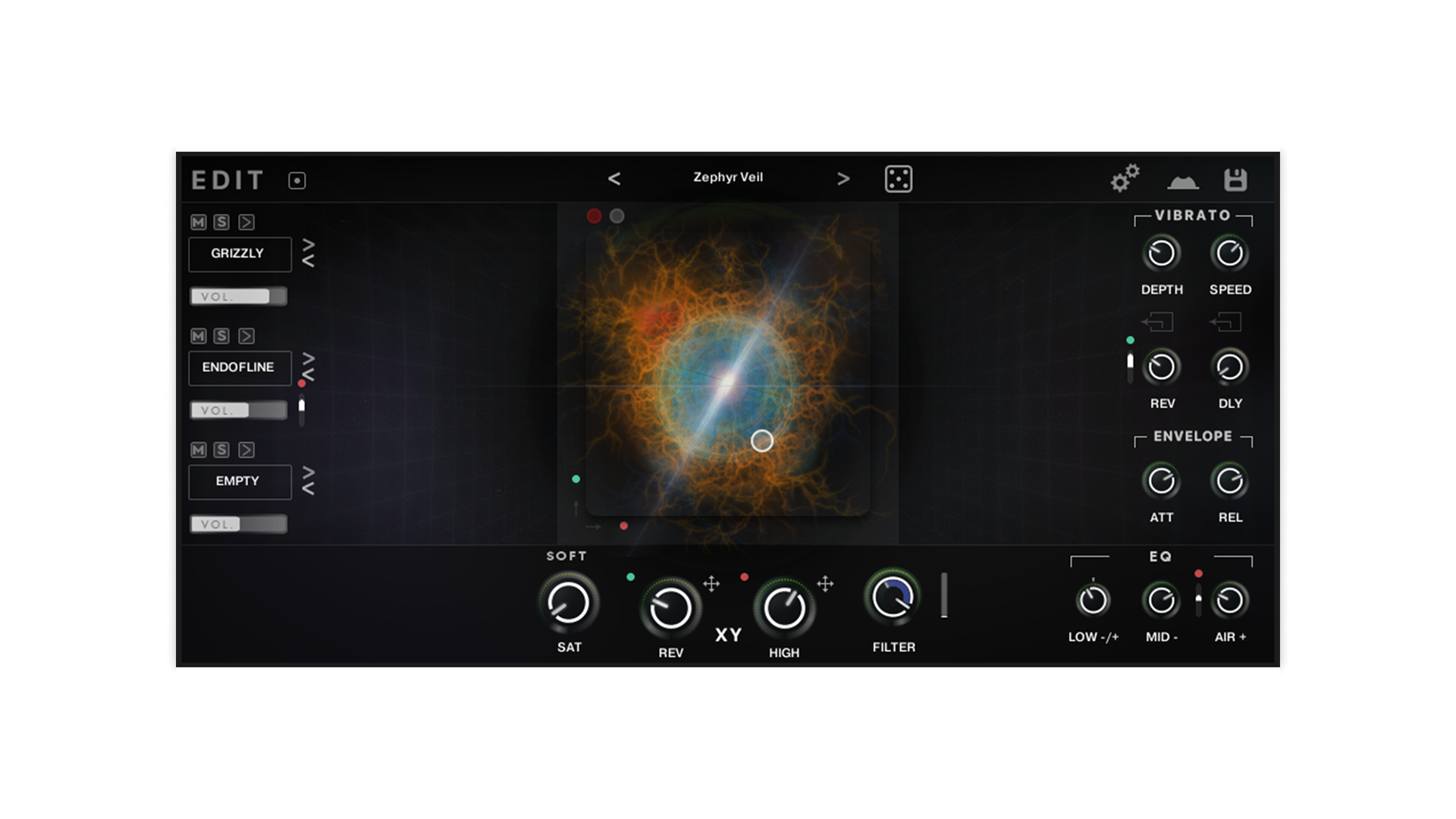Toggle the red dot atop the XY pad

(x=595, y=216)
